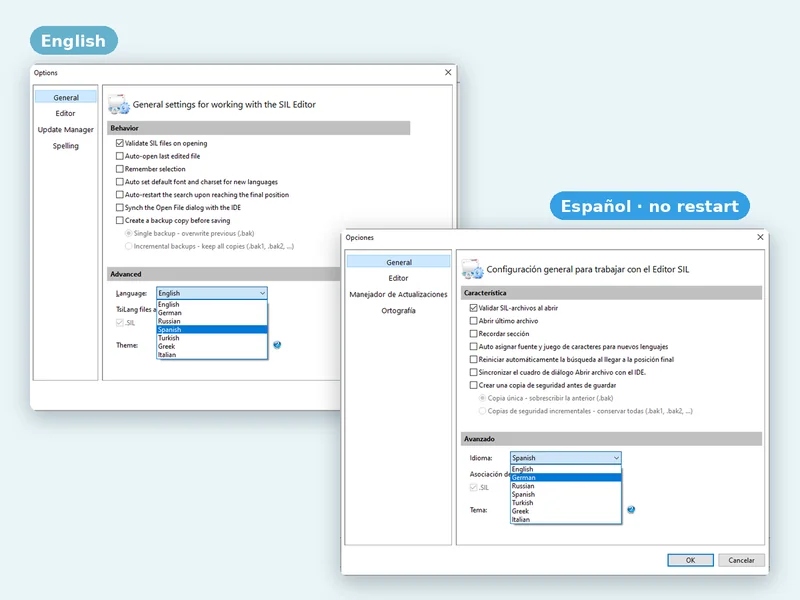Open the Idioma combo box in Opciones
This screenshot has height=600, width=800.
565,458
